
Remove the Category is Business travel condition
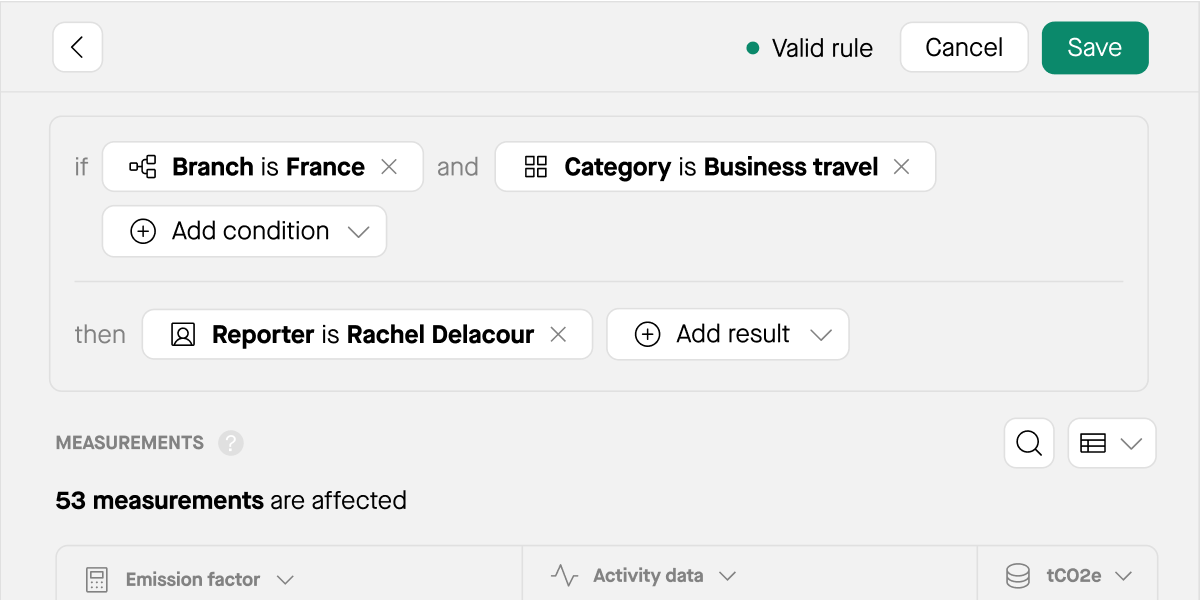[x=901, y=167]
